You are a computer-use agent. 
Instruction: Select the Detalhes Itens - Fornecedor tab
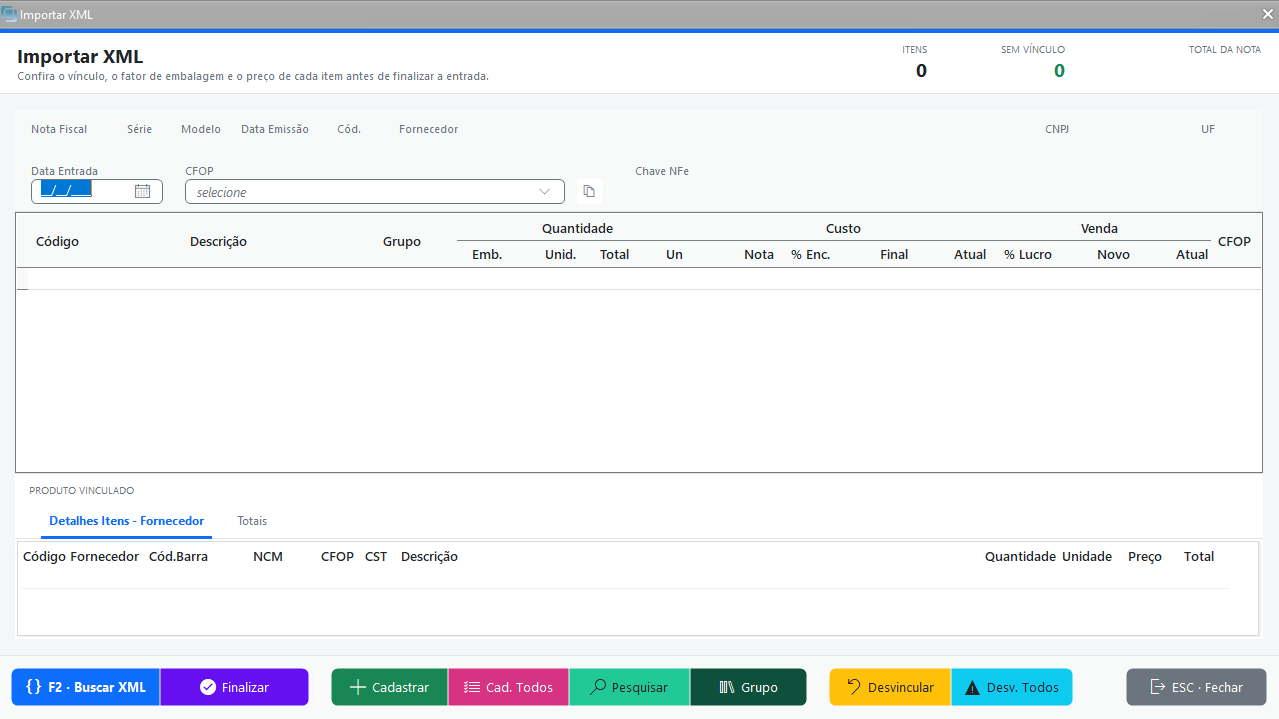(x=126, y=521)
